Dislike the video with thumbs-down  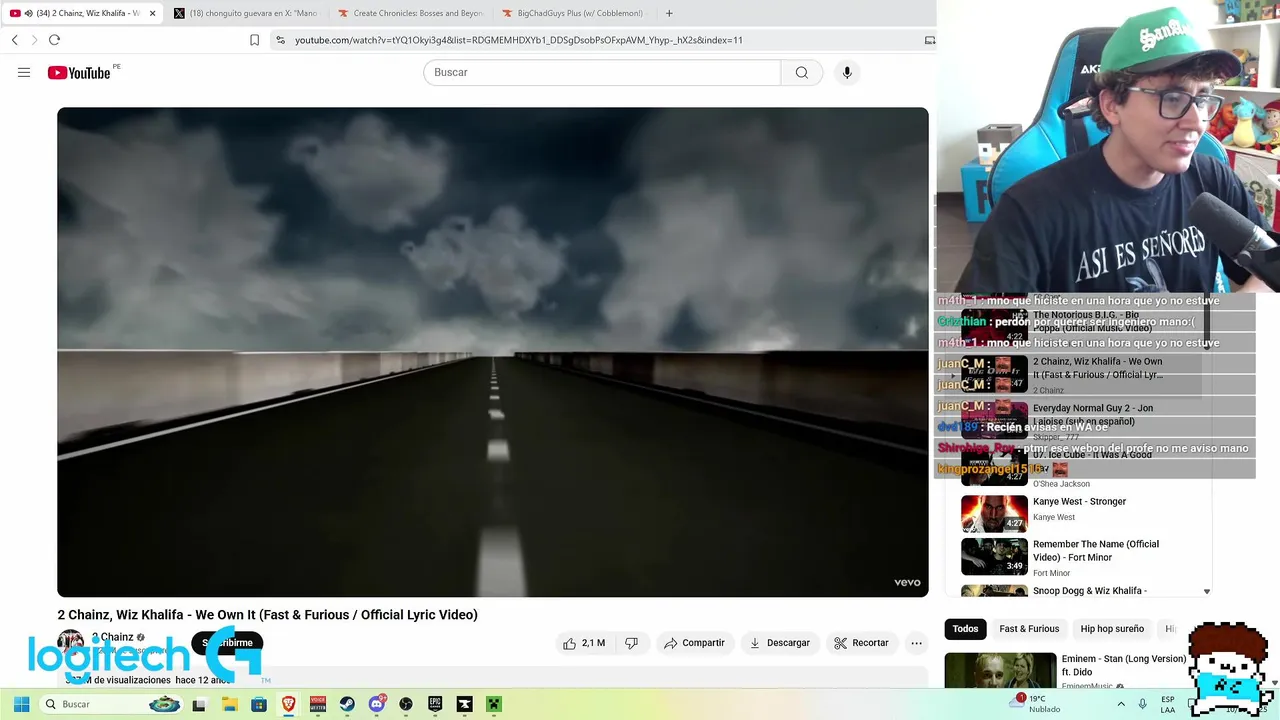click(x=631, y=643)
